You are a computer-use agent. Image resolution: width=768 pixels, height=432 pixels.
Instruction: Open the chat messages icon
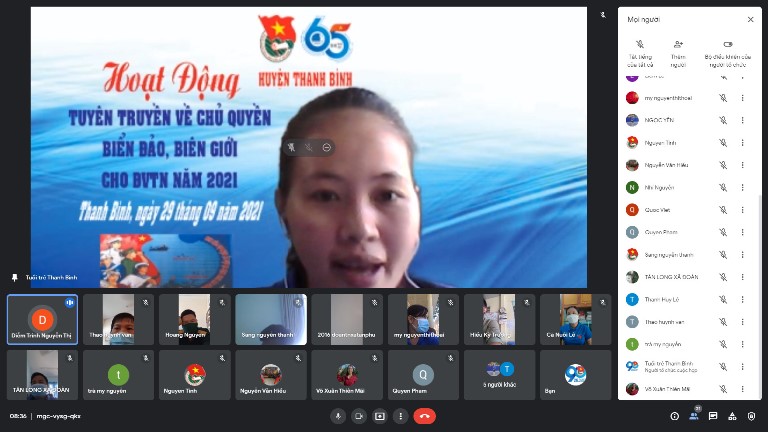[713, 416]
